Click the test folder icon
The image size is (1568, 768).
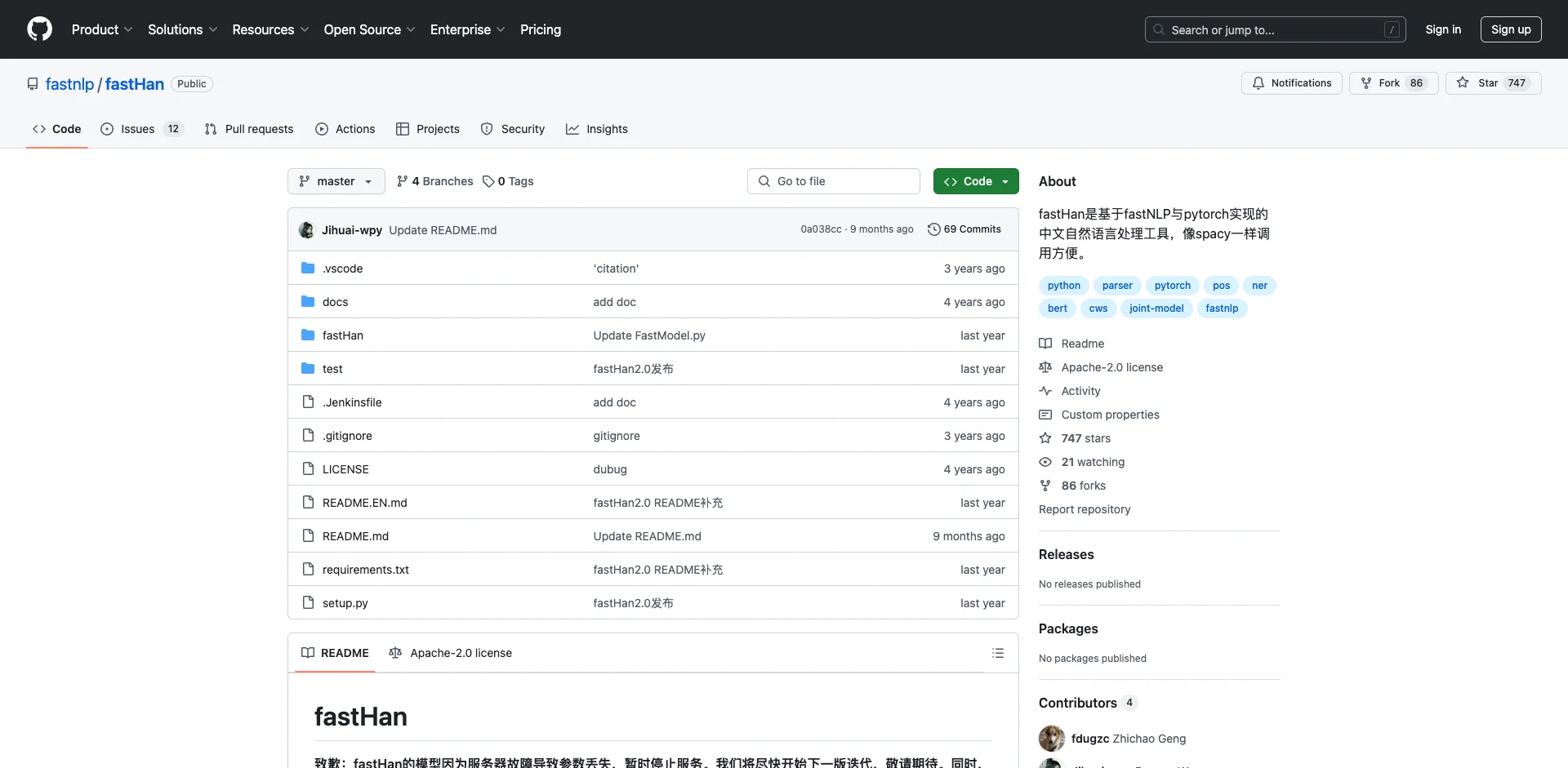pos(308,368)
